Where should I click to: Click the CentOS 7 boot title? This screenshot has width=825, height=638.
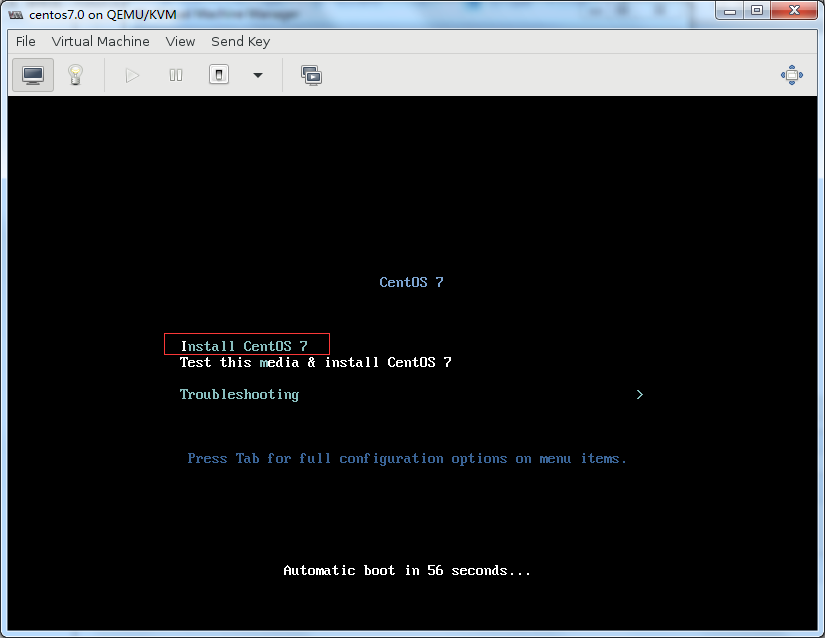pyautogui.click(x=411, y=282)
